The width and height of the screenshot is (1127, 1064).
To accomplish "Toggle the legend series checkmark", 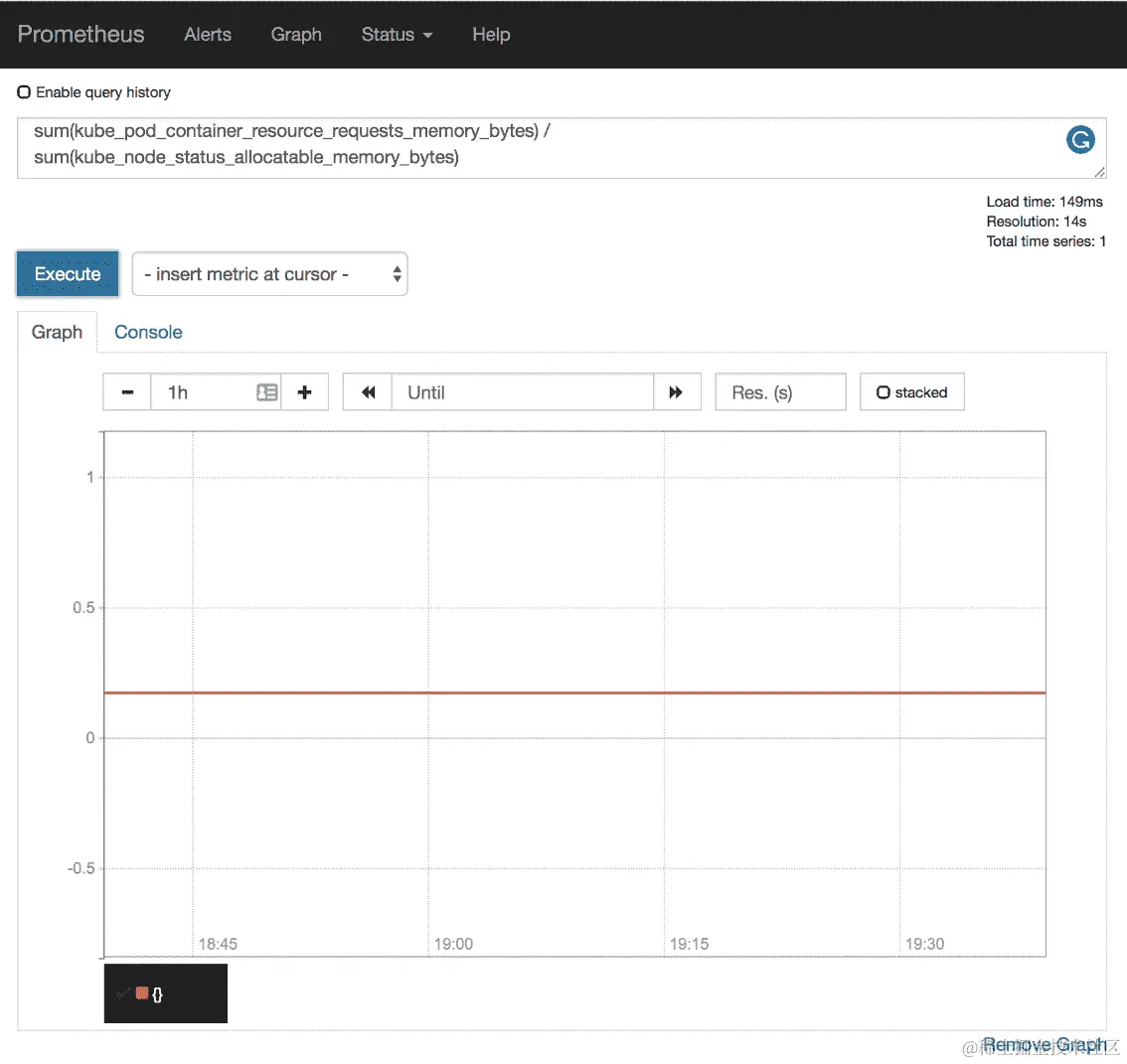I will pyautogui.click(x=122, y=993).
